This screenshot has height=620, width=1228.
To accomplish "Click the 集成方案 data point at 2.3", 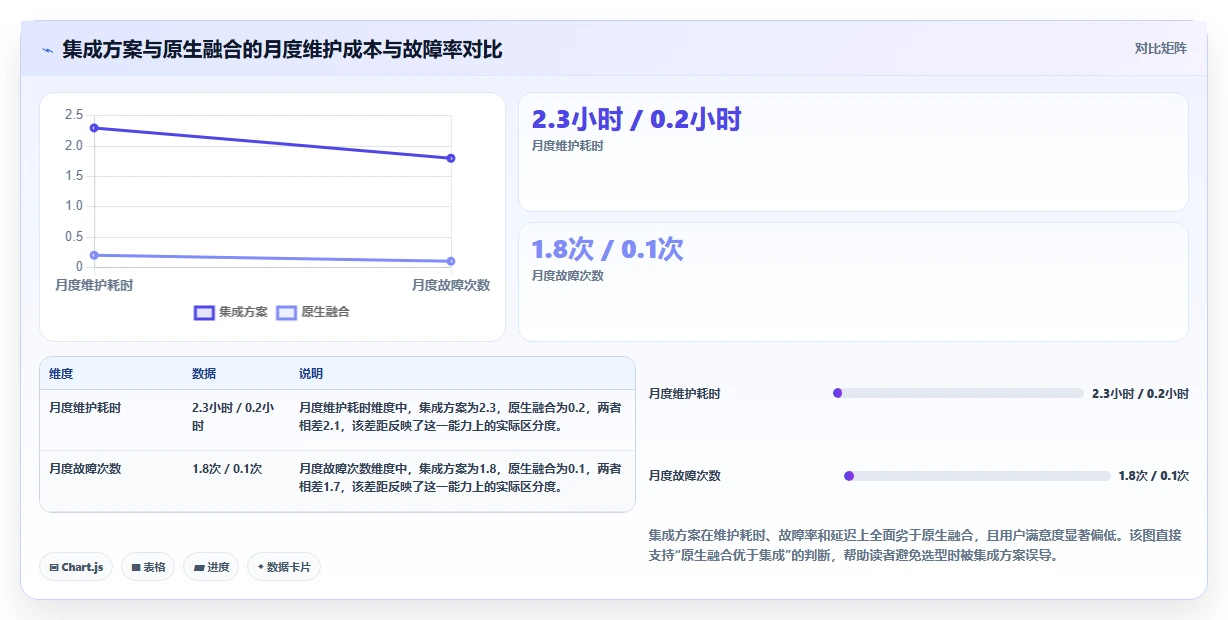I will pos(94,128).
